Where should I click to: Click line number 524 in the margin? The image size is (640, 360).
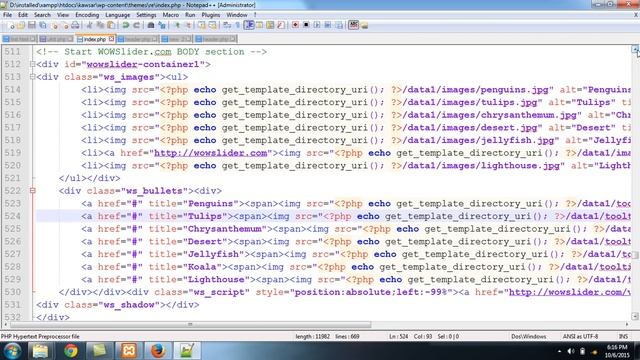tap(13, 216)
